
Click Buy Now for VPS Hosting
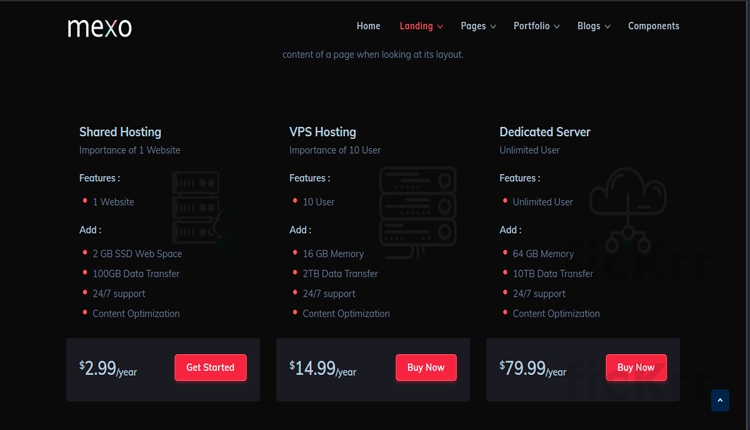tap(426, 367)
